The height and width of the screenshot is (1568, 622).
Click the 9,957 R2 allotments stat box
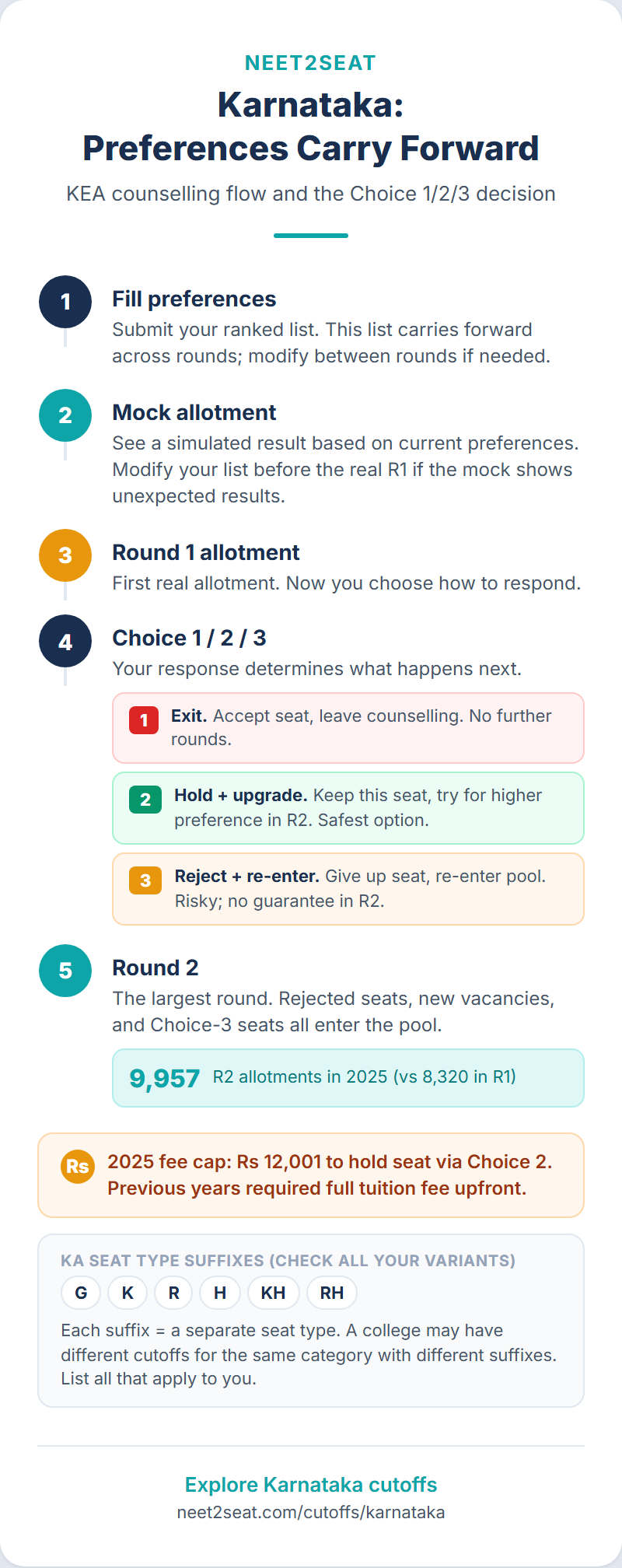tap(348, 1078)
